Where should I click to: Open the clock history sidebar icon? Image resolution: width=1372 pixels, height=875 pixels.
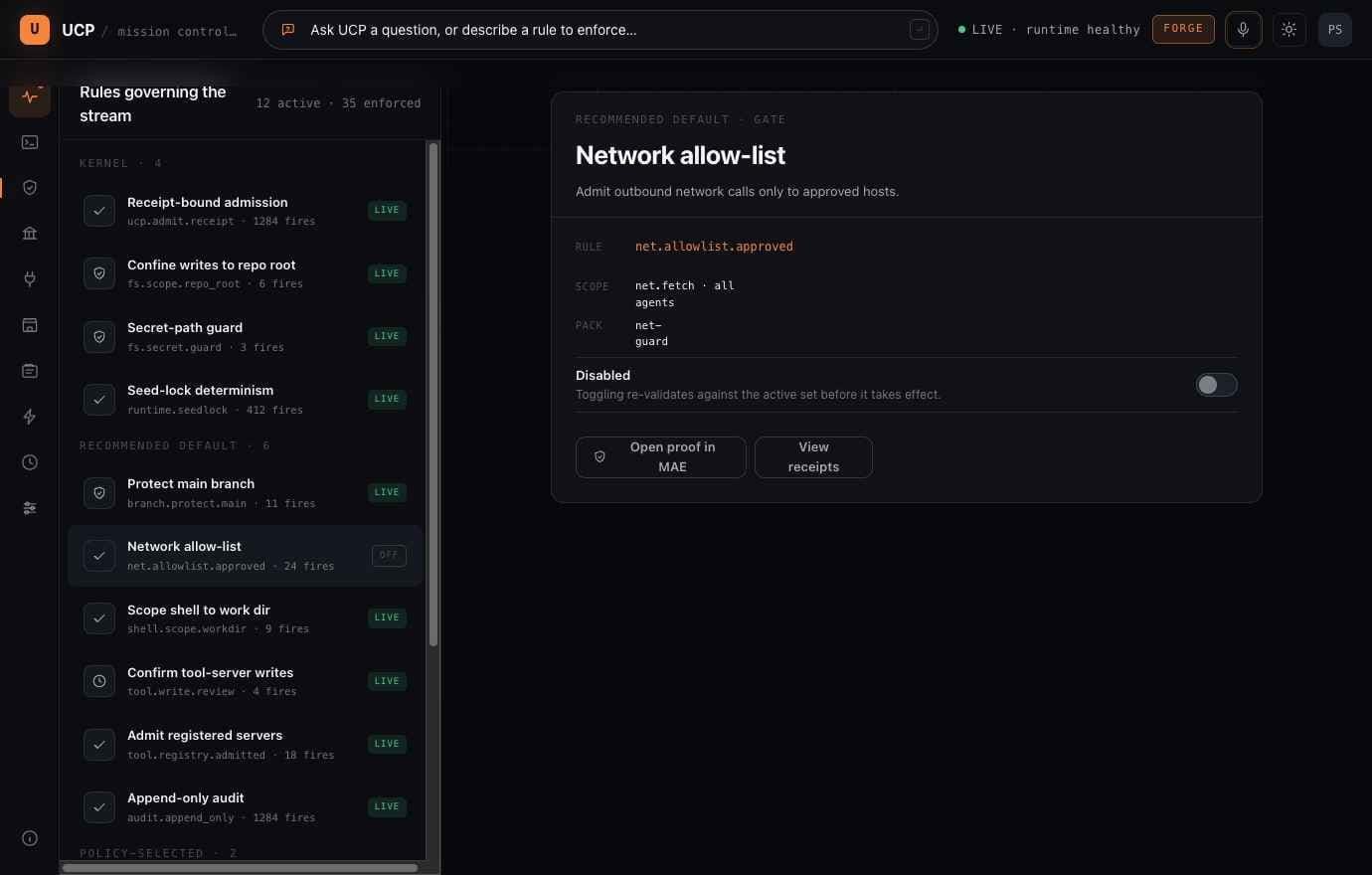coord(30,462)
